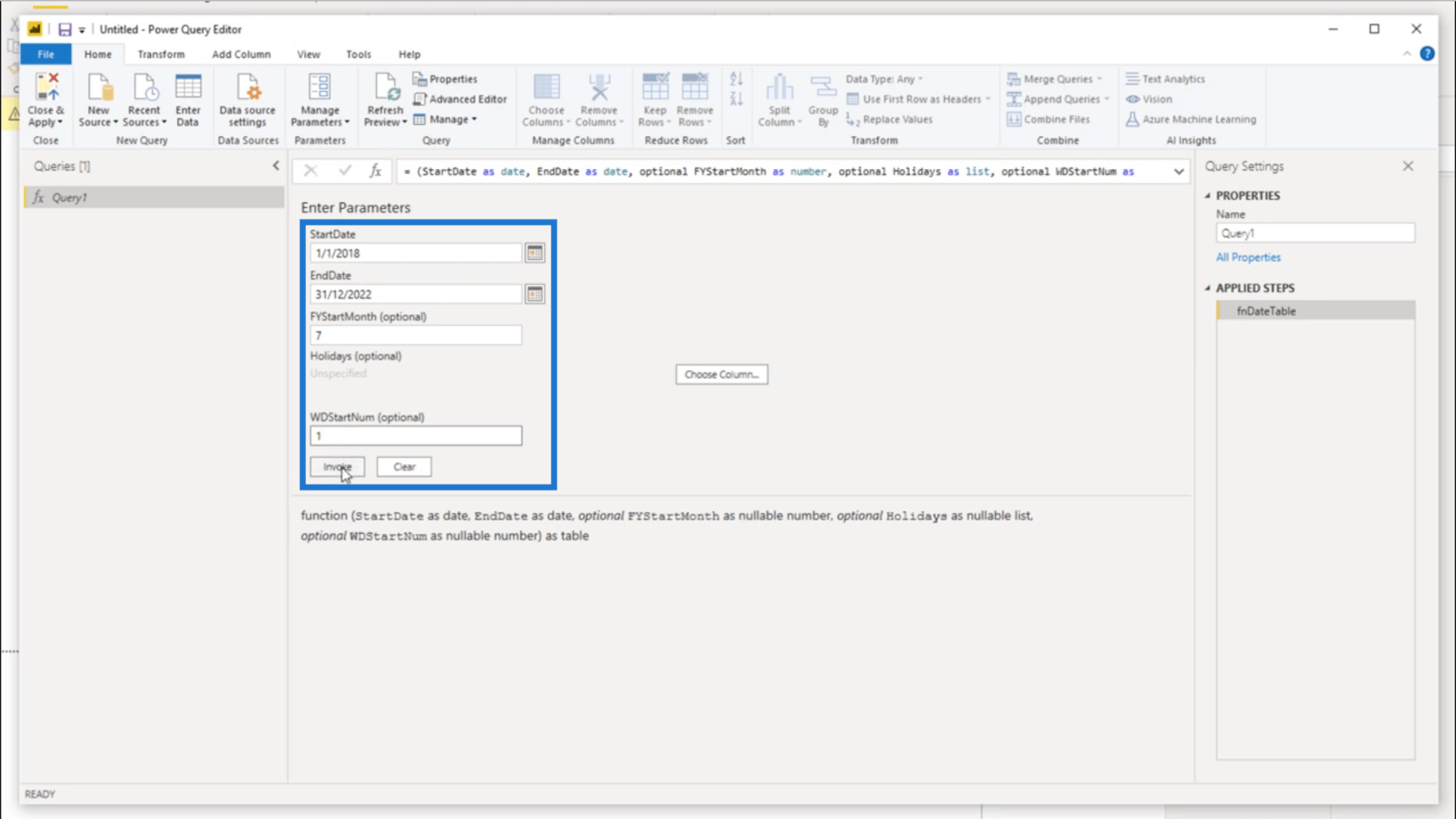Click the Refresh Preview icon
Viewport: 1456px width, 819px height.
click(386, 99)
